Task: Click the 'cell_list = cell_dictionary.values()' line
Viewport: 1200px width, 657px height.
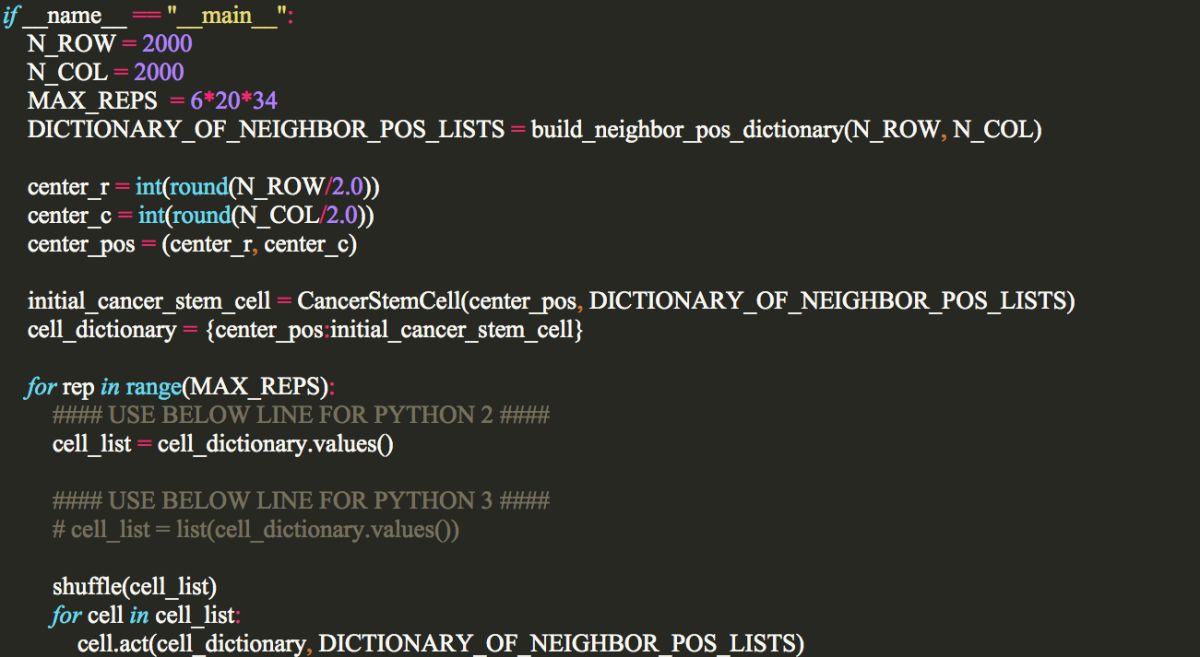Action: [x=222, y=445]
